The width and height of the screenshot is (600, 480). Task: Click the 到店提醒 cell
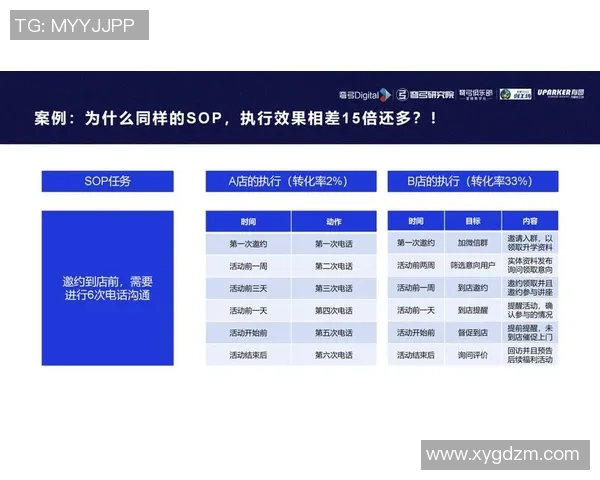(473, 310)
